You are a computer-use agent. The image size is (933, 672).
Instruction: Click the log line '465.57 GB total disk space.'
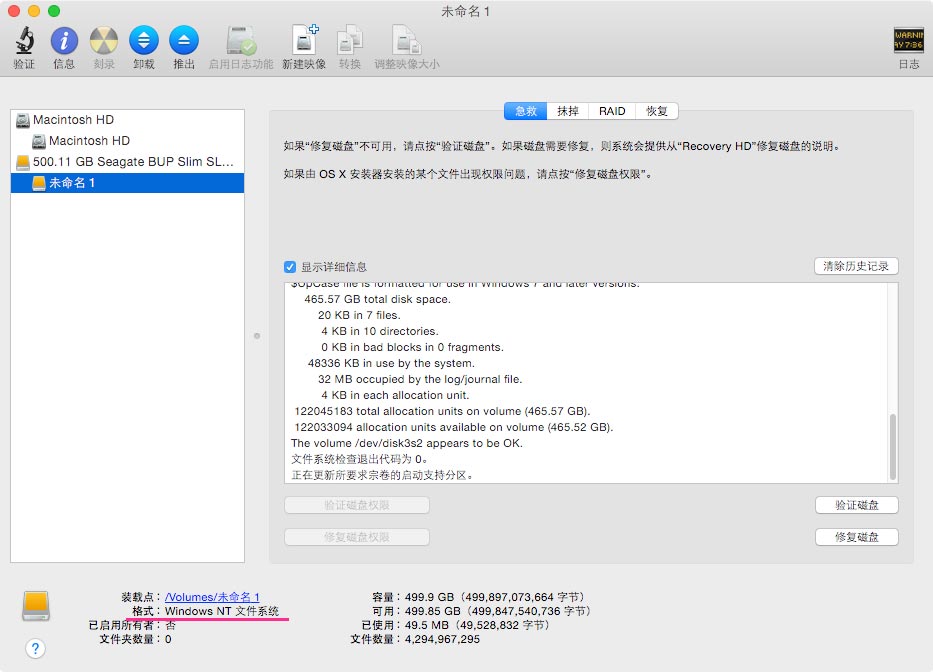coord(377,299)
